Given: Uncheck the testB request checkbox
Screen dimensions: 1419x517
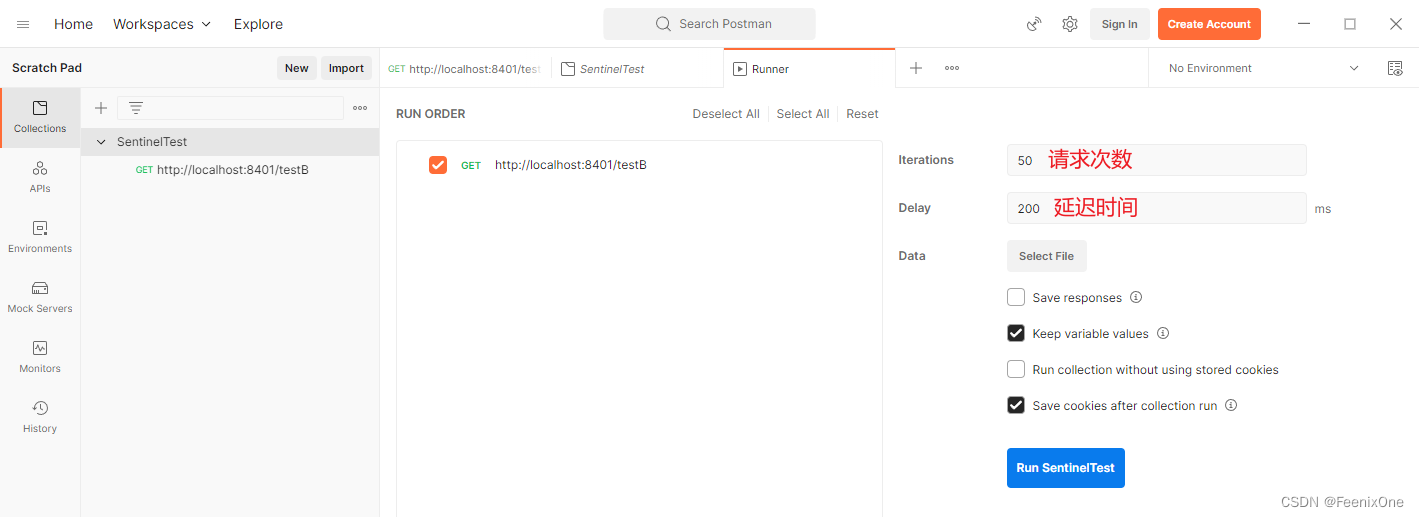Looking at the screenshot, I should point(438,165).
